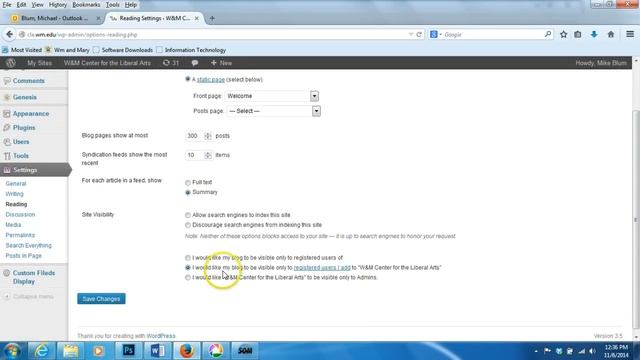Open Microsoft Word from the taskbar
The width and height of the screenshot is (640, 360).
pos(158,351)
